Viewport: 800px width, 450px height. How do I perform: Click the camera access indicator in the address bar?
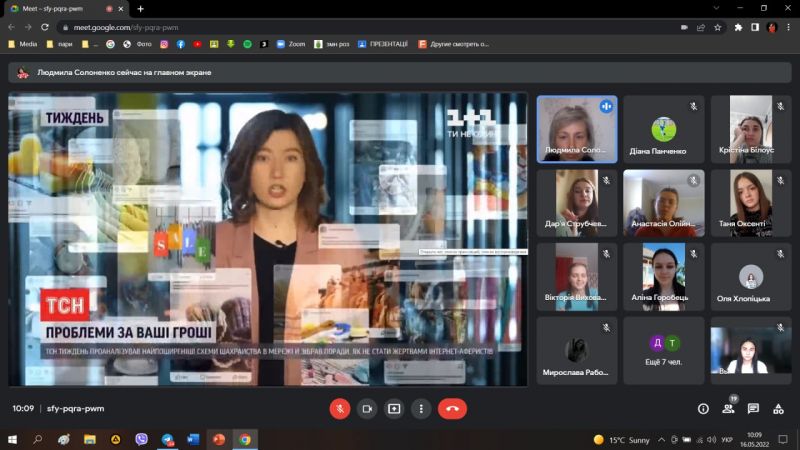[x=684, y=28]
